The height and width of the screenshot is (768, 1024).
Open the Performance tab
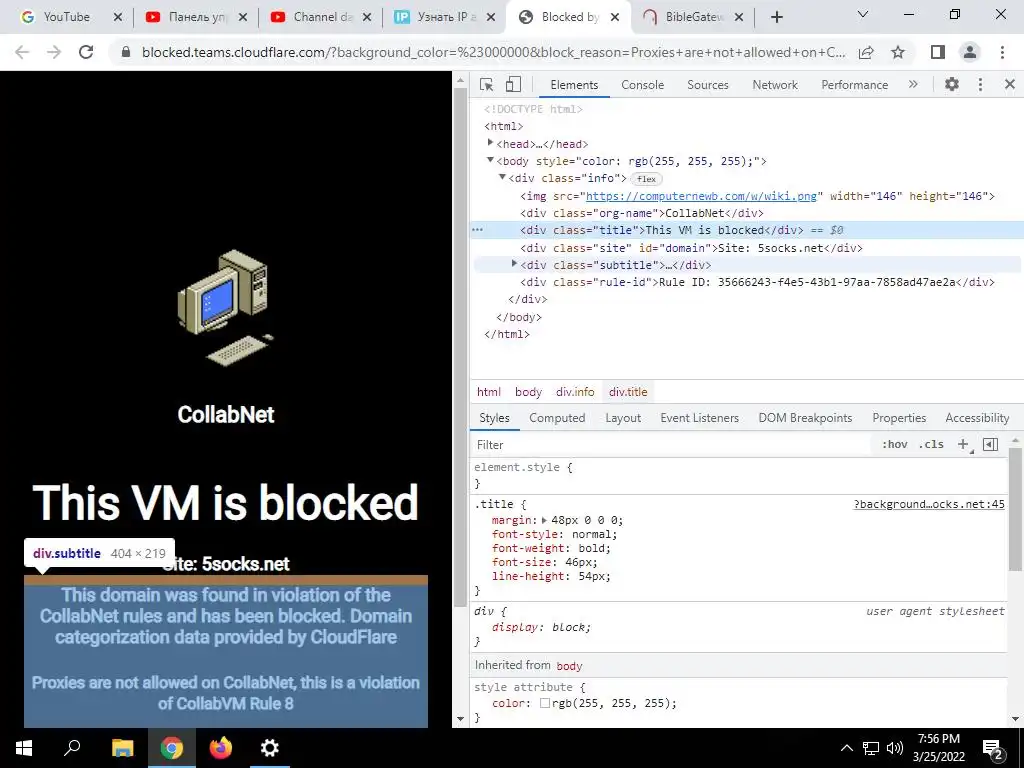pyautogui.click(x=854, y=85)
